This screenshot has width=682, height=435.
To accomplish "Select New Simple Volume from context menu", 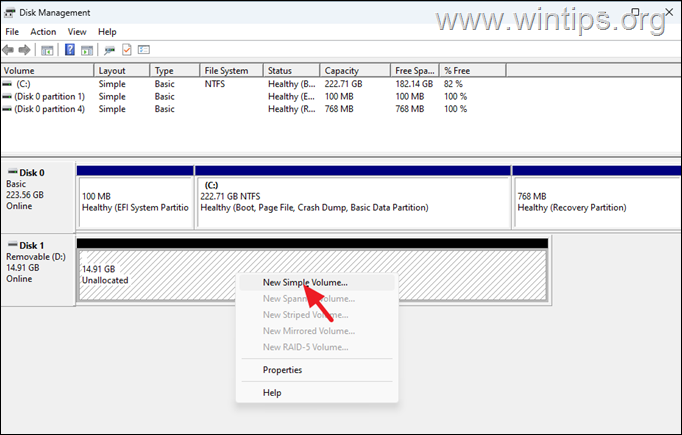I will [305, 283].
